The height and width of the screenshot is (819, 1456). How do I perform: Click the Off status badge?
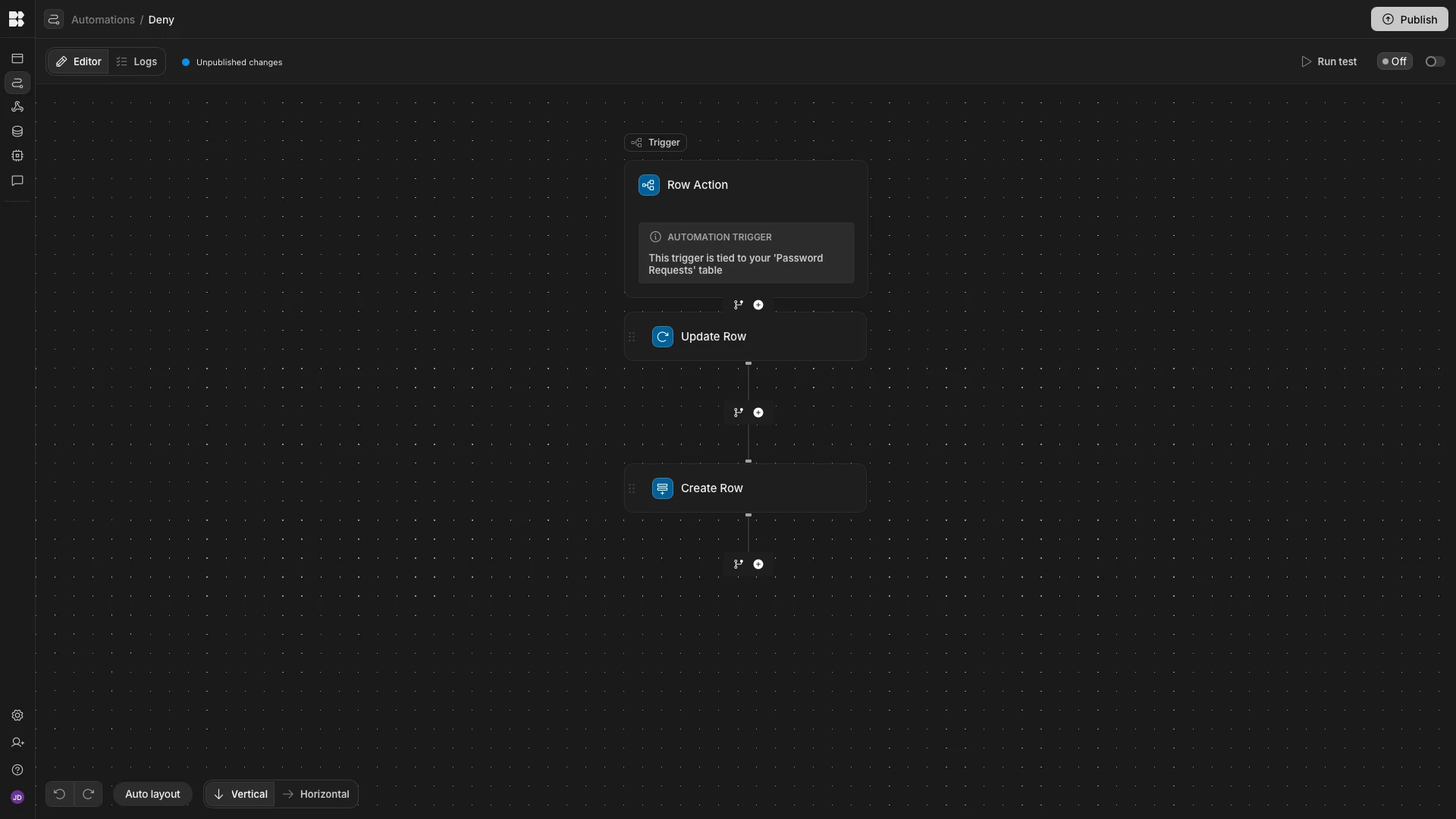point(1395,61)
